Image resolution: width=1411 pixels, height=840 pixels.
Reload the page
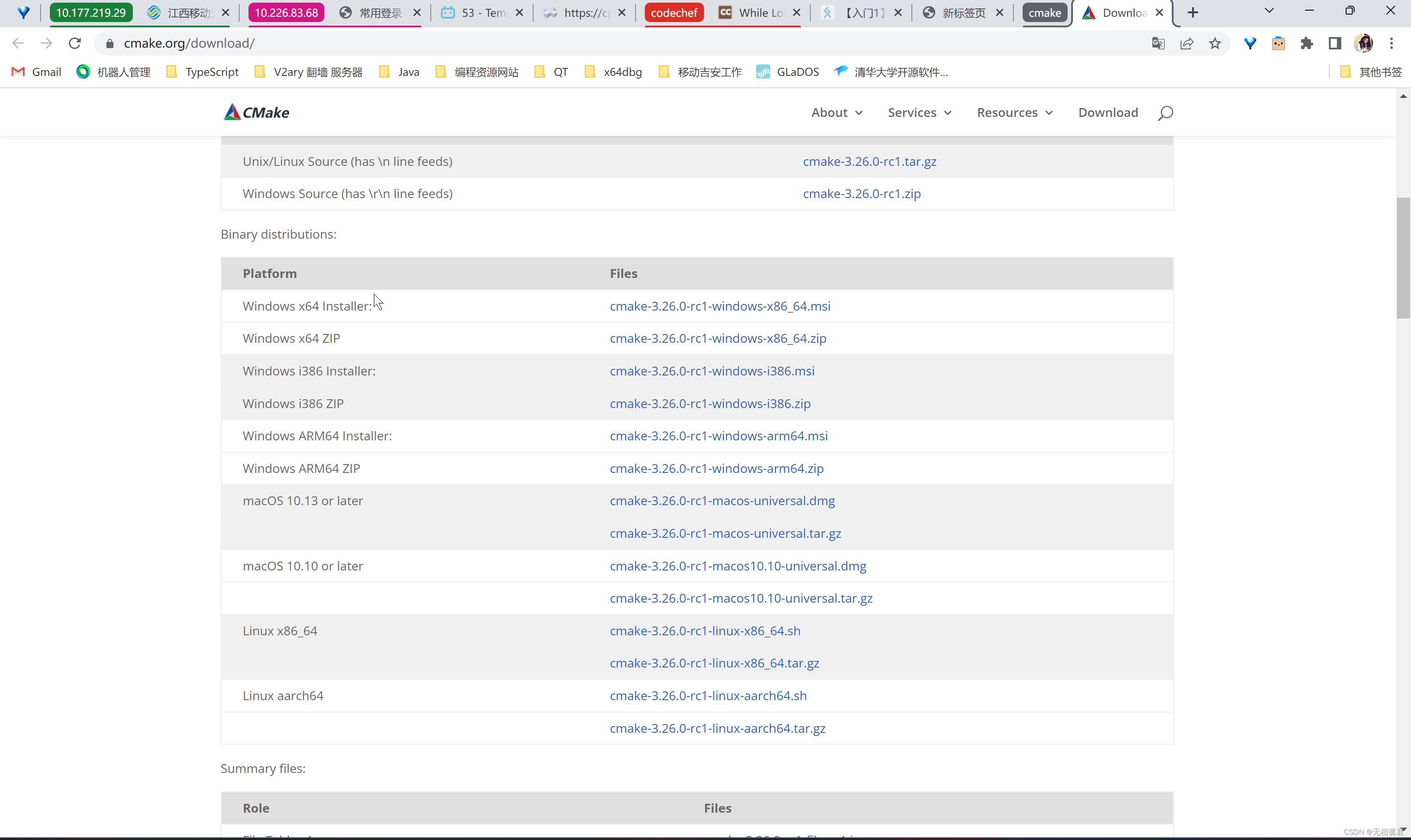(x=75, y=44)
